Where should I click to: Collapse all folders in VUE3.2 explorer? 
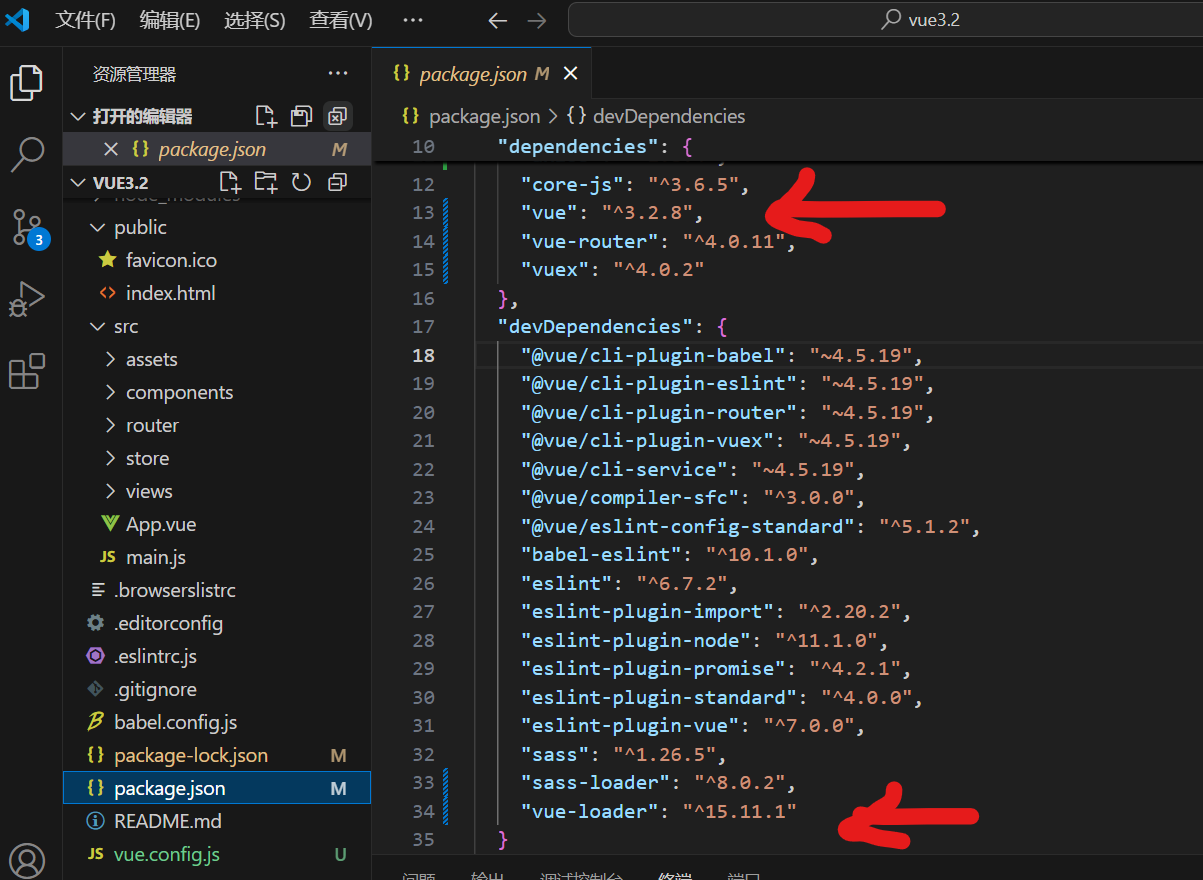click(338, 182)
